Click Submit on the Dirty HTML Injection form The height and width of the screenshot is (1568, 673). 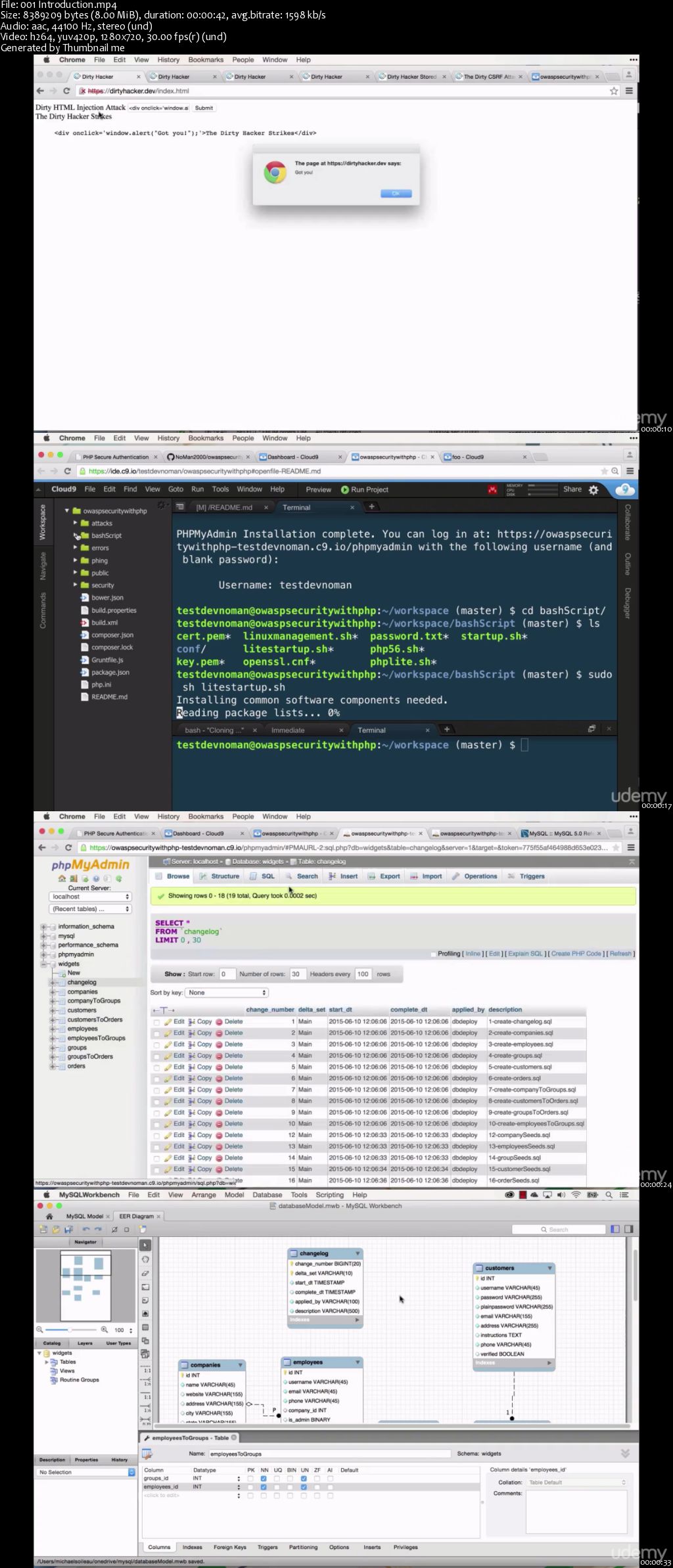click(x=204, y=108)
